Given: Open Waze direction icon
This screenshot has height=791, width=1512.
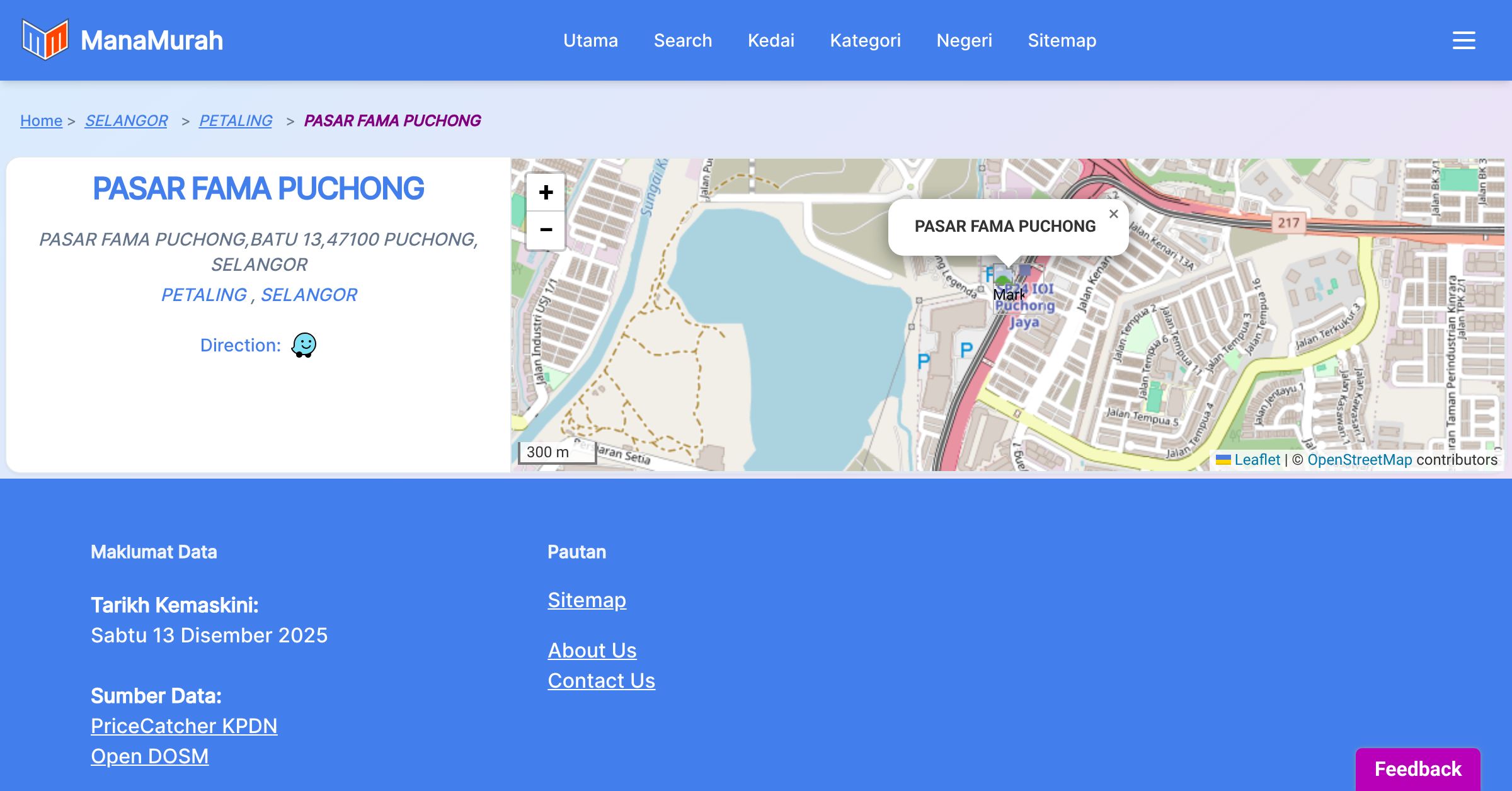Looking at the screenshot, I should (304, 345).
